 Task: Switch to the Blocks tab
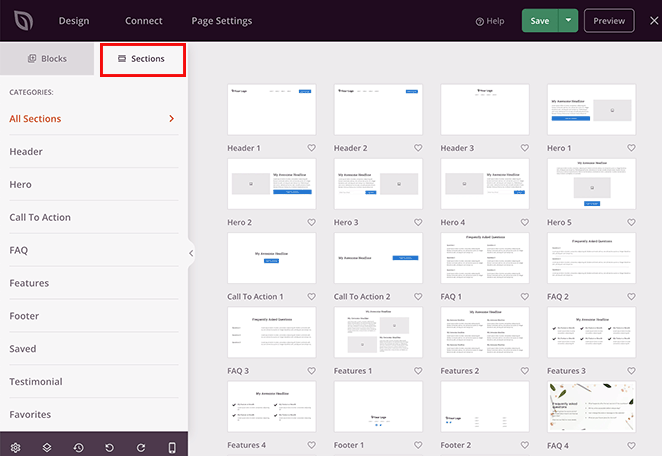pos(47,59)
